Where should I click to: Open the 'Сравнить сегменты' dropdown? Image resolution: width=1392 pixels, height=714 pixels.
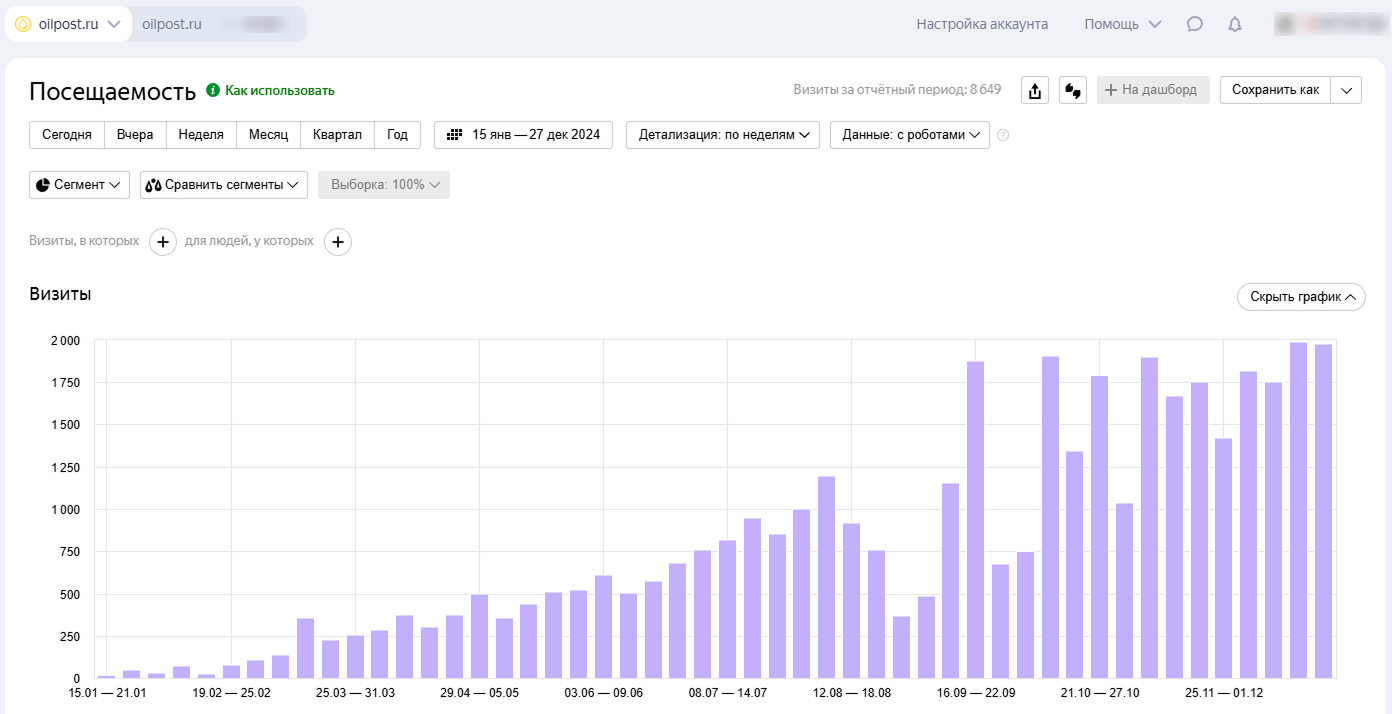click(x=224, y=185)
